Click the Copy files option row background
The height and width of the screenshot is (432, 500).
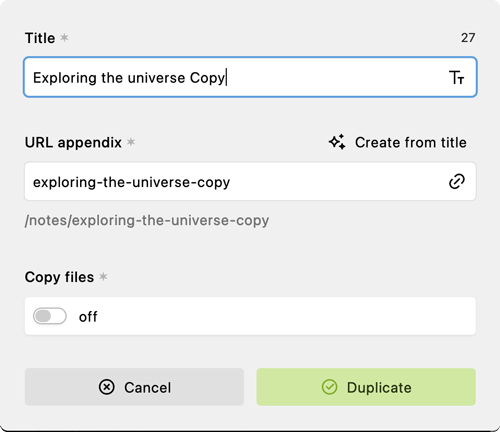point(250,316)
